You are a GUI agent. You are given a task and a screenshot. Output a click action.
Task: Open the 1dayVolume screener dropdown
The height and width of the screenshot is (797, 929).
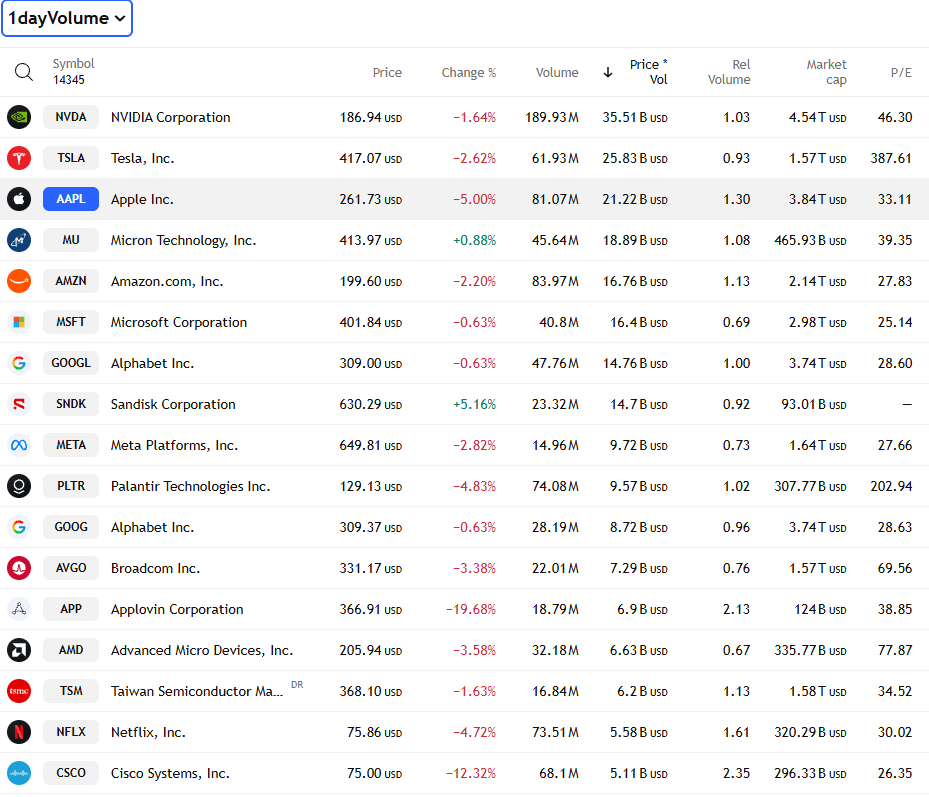pyautogui.click(x=67, y=18)
